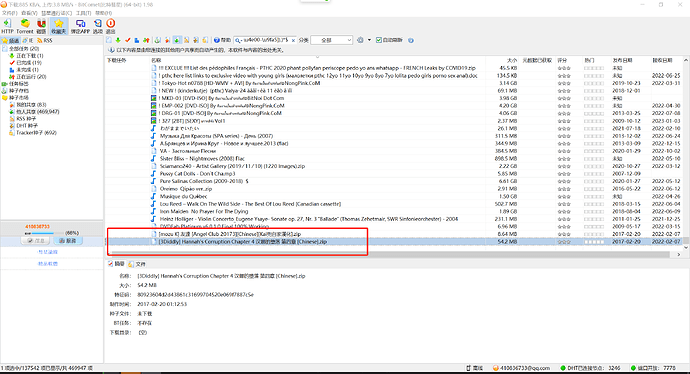Click the search input field in list toolbar
The width and height of the screenshot is (690, 374).
tap(265, 40)
